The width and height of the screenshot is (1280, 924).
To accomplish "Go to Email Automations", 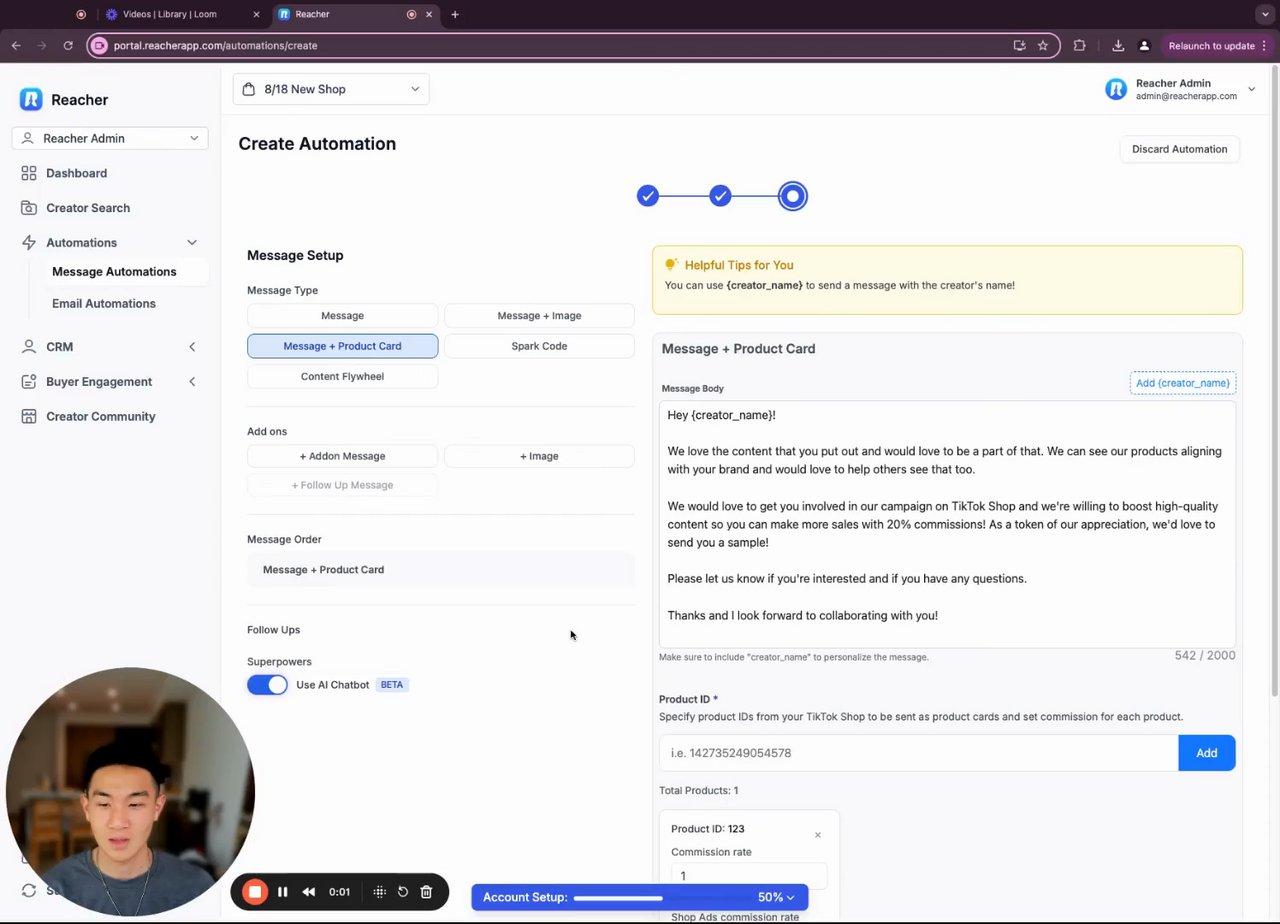I will tap(104, 304).
